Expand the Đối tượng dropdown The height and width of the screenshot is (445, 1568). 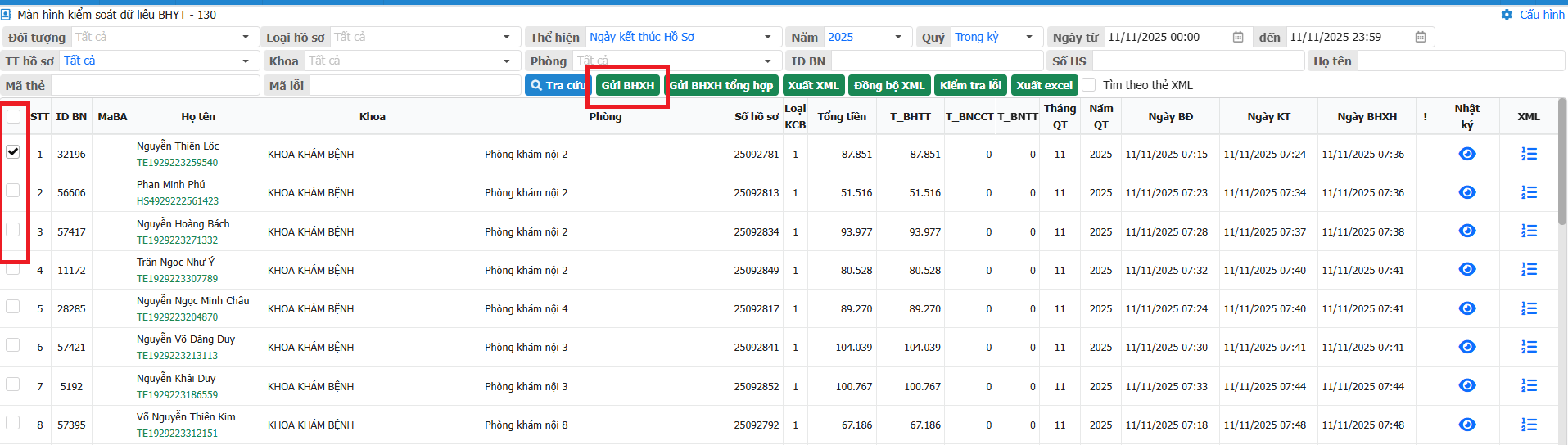tap(245, 37)
